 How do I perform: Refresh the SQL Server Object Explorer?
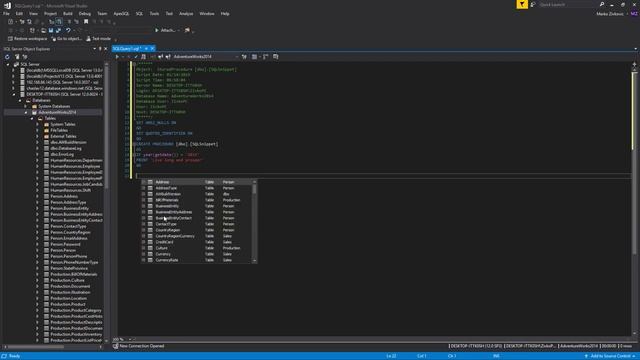(x=7, y=57)
